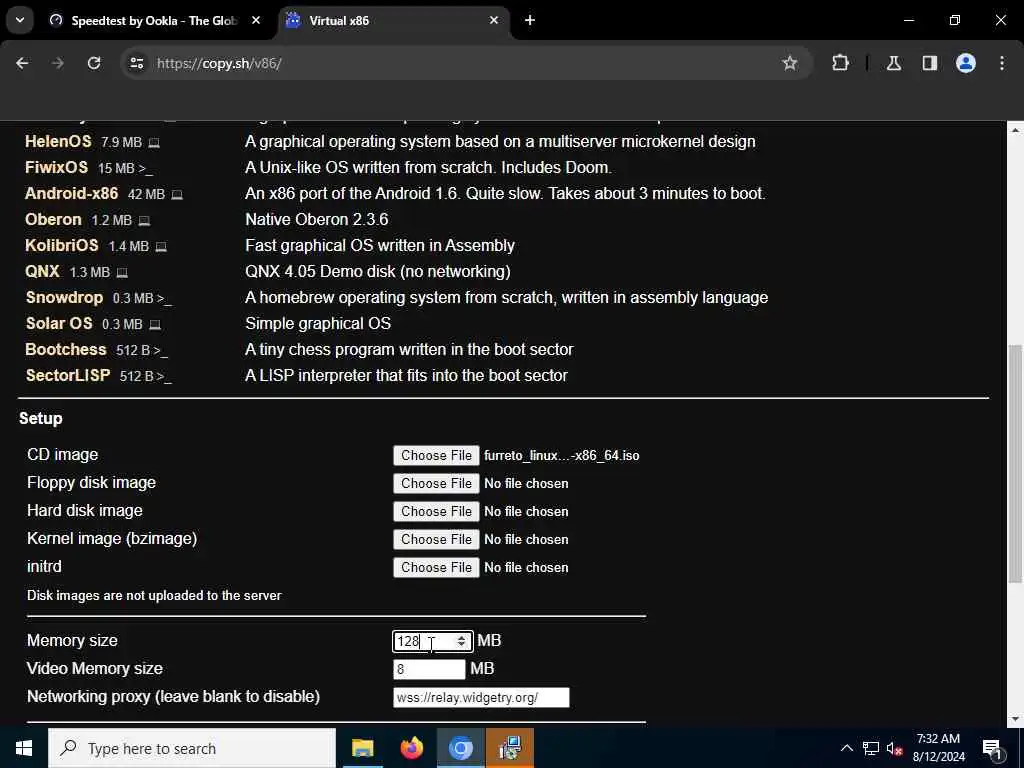Choose File for Kernel image (bzimage)
Viewport: 1024px width, 768px height.
pyautogui.click(x=436, y=539)
